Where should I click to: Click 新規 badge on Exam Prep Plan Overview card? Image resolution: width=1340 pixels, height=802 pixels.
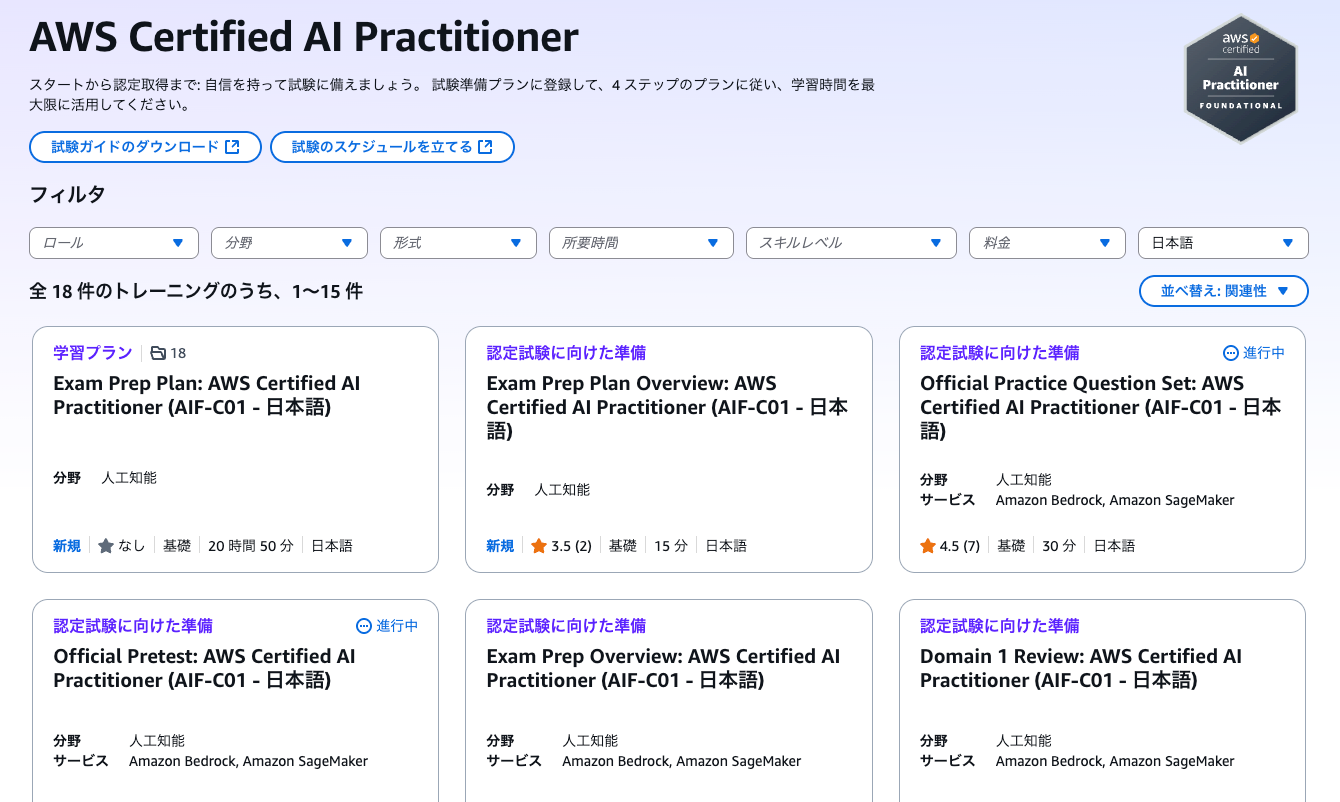pyautogui.click(x=500, y=546)
